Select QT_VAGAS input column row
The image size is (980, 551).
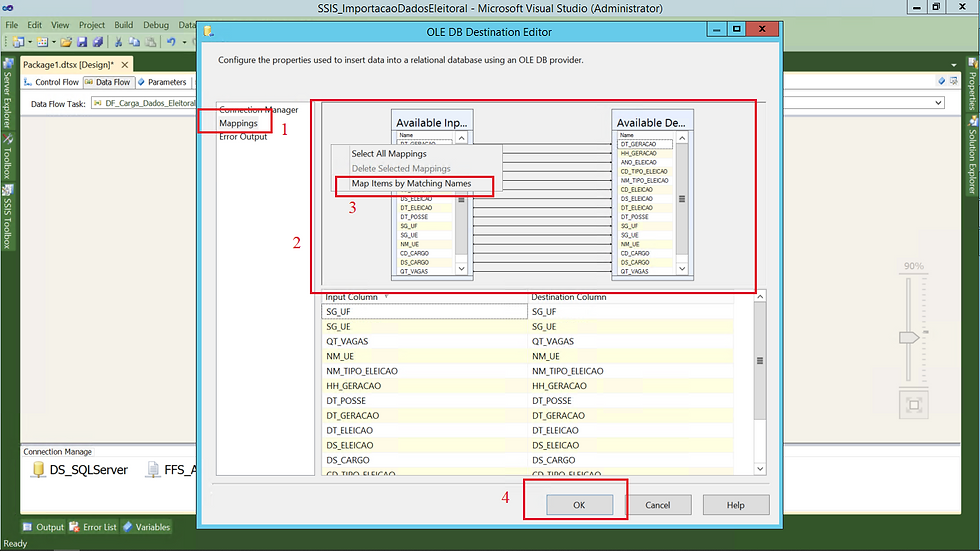425,341
